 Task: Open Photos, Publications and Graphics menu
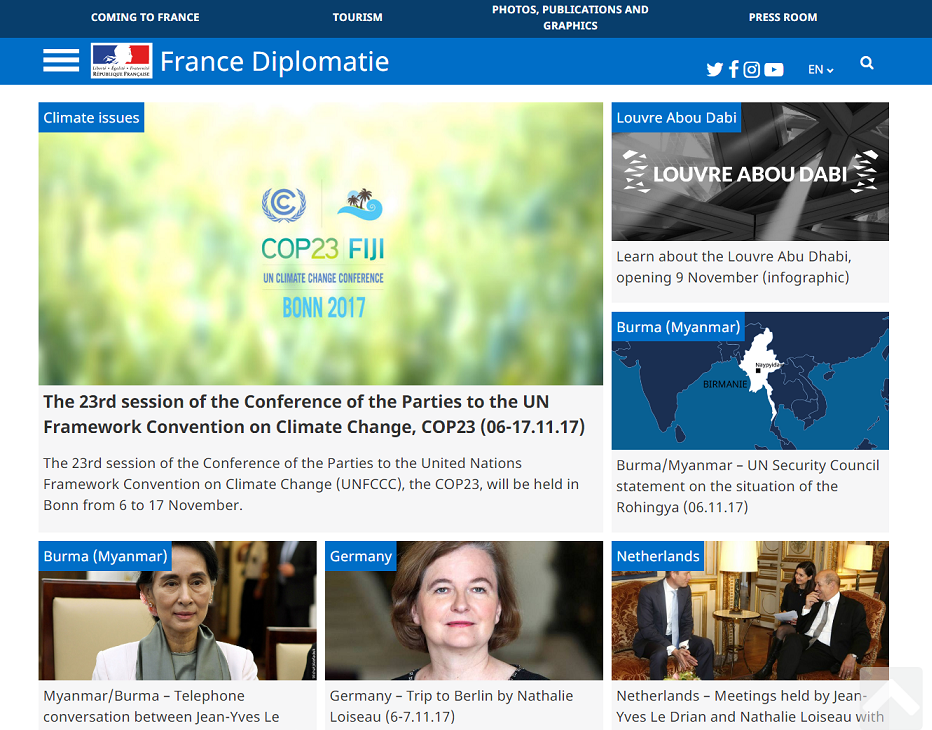tap(570, 17)
